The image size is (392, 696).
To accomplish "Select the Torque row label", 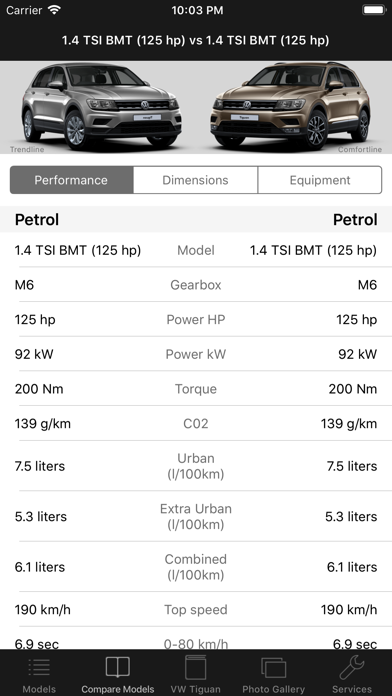I will tap(196, 389).
